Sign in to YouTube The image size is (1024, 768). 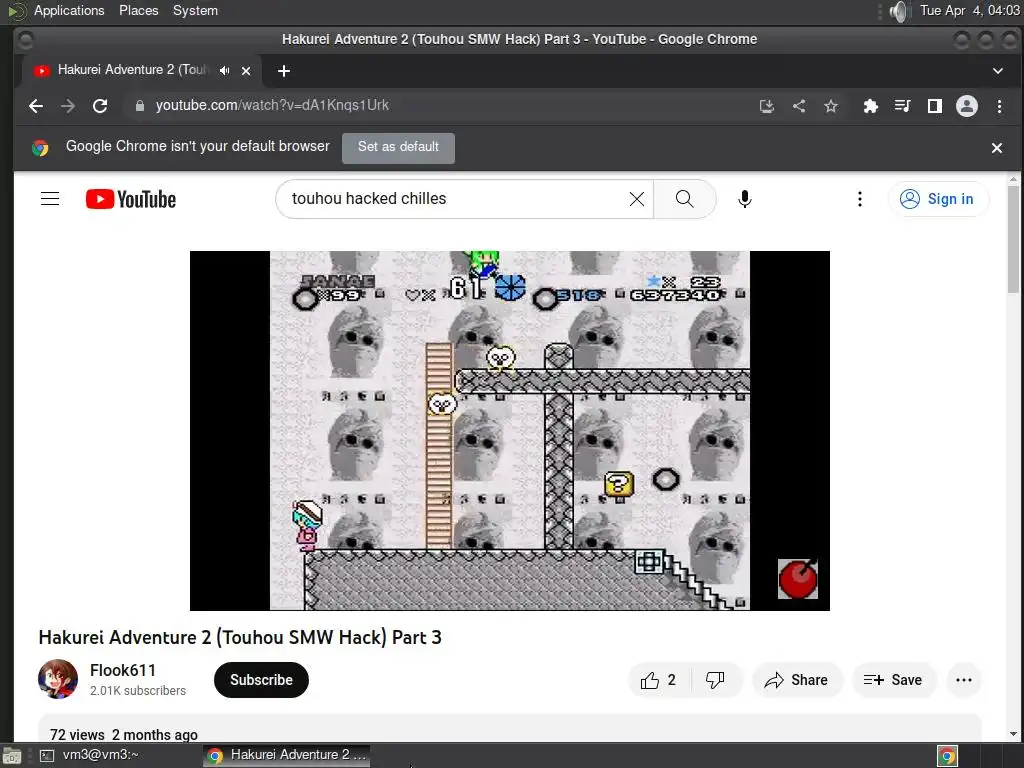click(x=938, y=199)
